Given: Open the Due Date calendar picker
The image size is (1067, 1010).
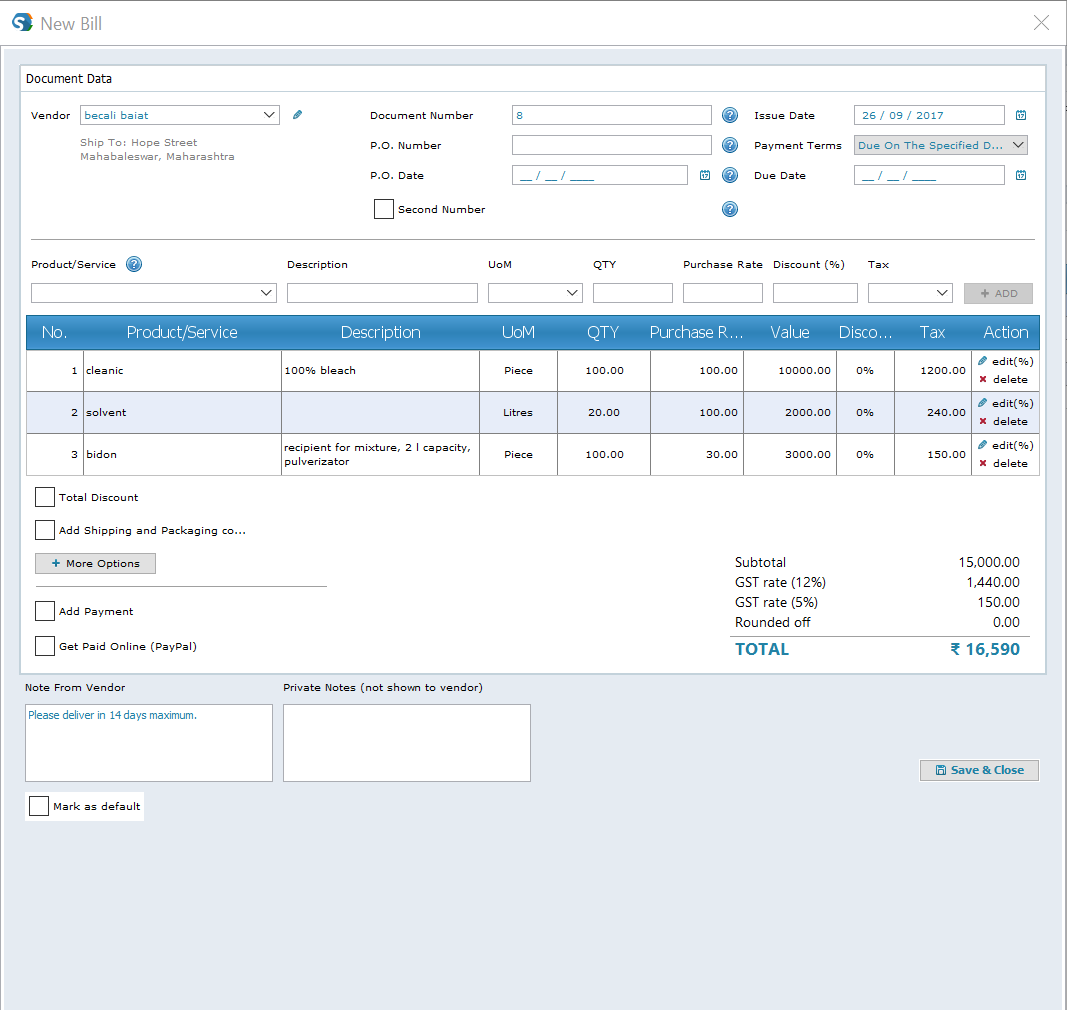Looking at the screenshot, I should pos(1021,175).
